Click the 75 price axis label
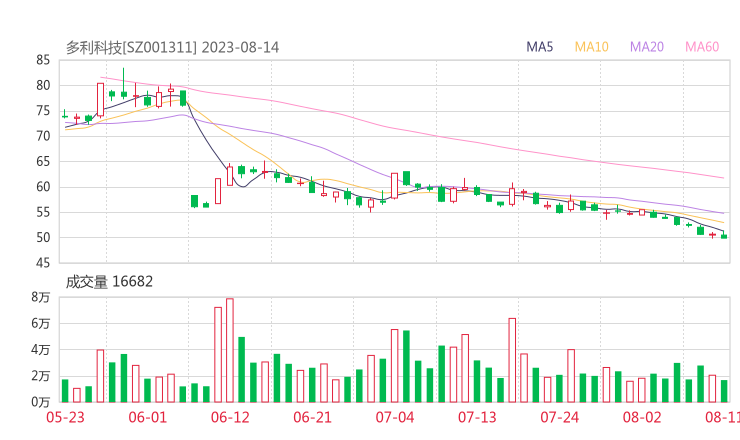The height and width of the screenshot is (440, 740). (42, 111)
